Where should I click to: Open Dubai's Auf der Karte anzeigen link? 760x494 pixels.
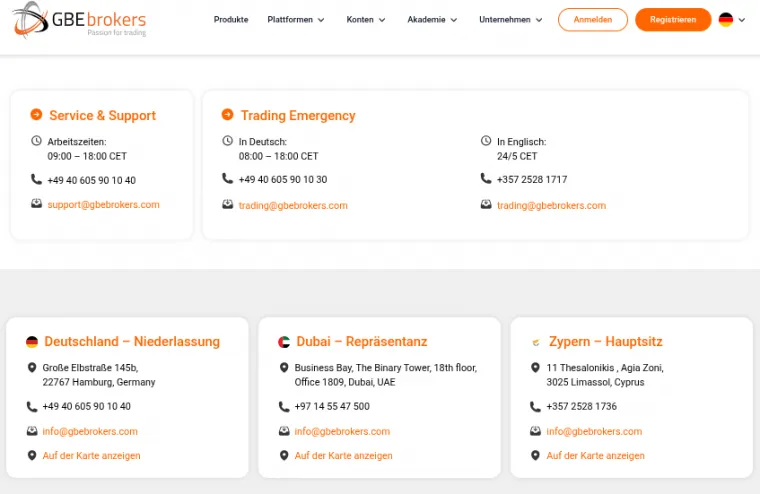tap(343, 456)
